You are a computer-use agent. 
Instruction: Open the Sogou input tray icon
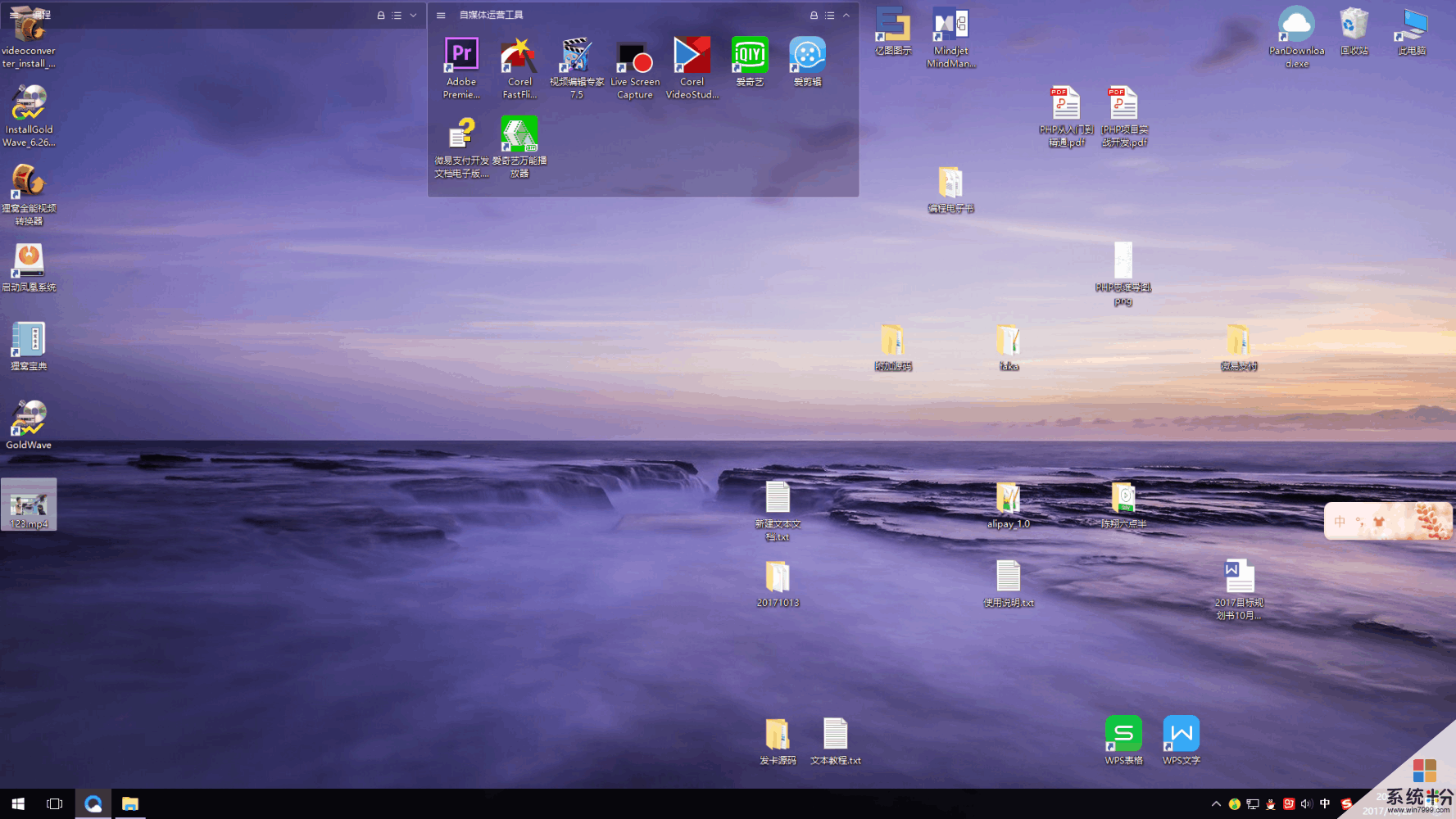[x=1346, y=804]
